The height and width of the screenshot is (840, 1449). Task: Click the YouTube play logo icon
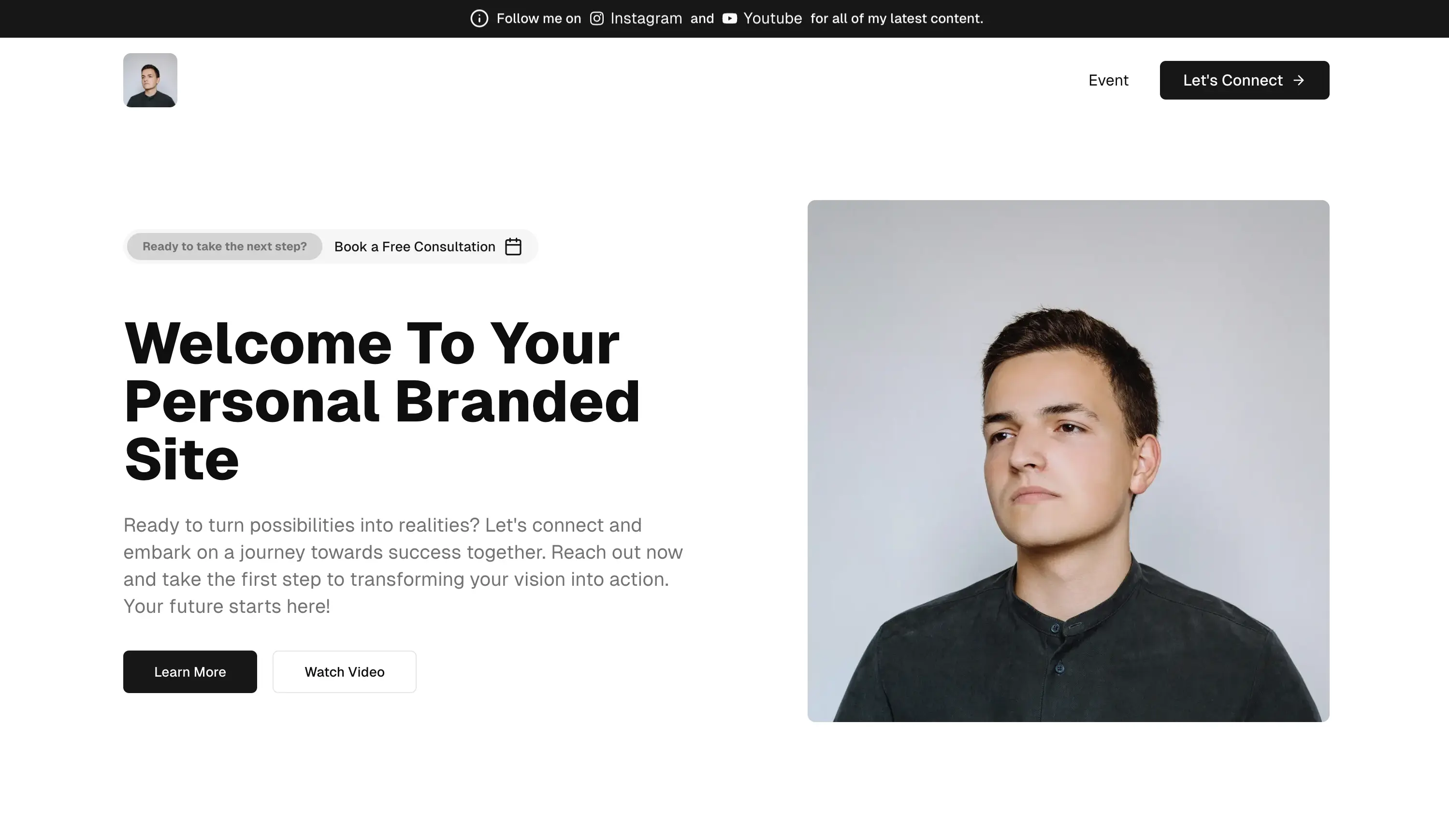(730, 18)
